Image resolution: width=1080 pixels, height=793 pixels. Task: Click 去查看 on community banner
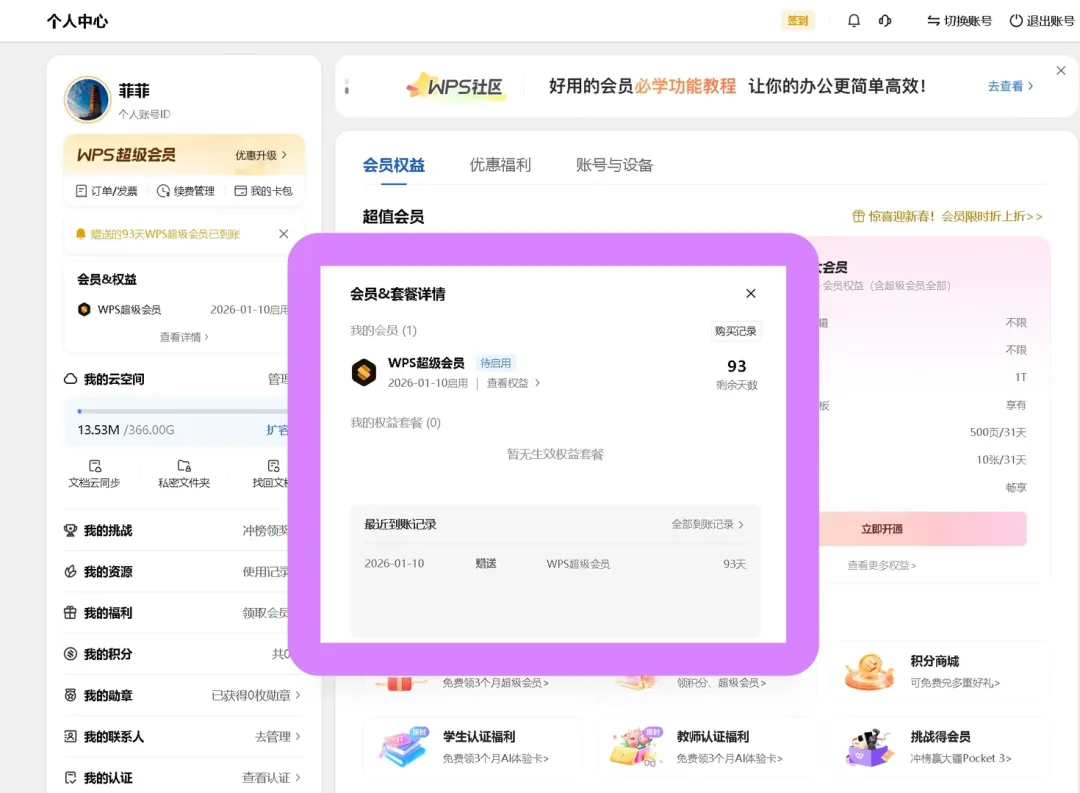(1010, 86)
